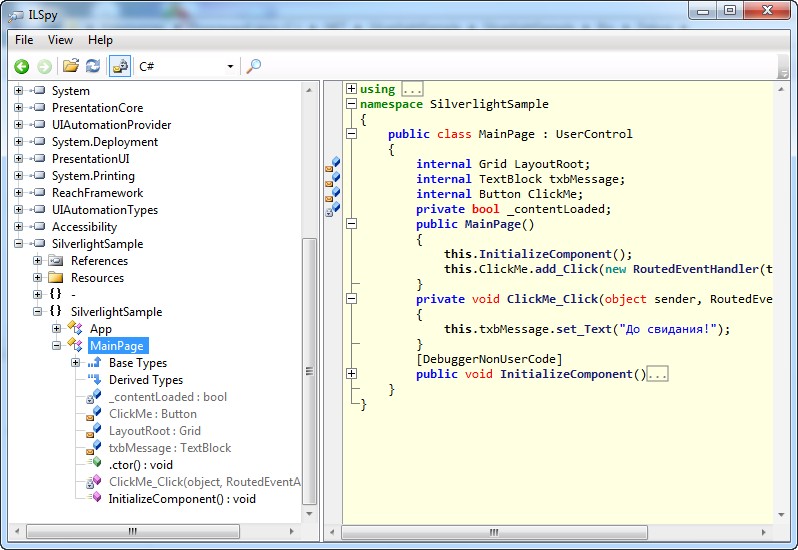Open the C# language dropdown
This screenshot has height=550, width=798.
point(186,66)
